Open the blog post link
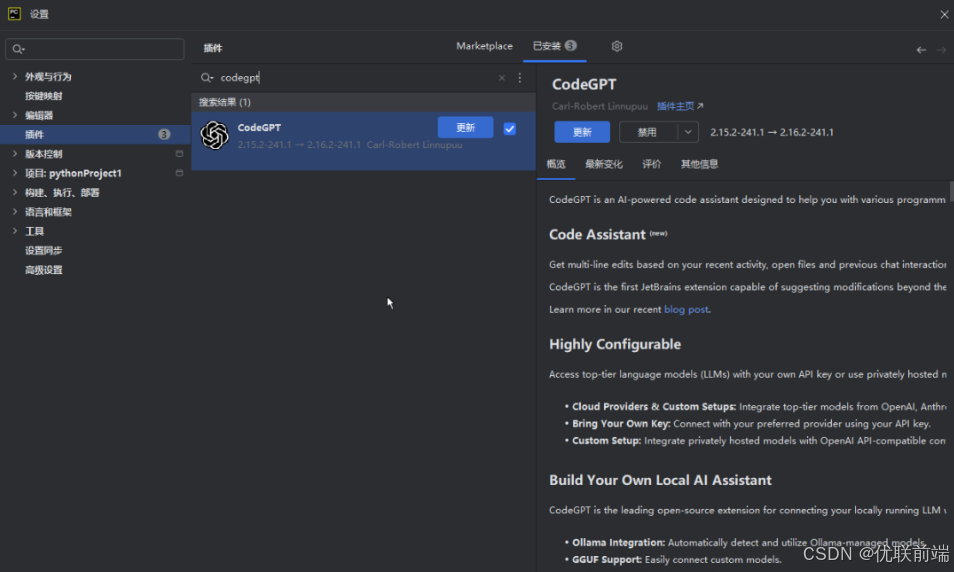The height and width of the screenshot is (572, 954). coord(686,309)
